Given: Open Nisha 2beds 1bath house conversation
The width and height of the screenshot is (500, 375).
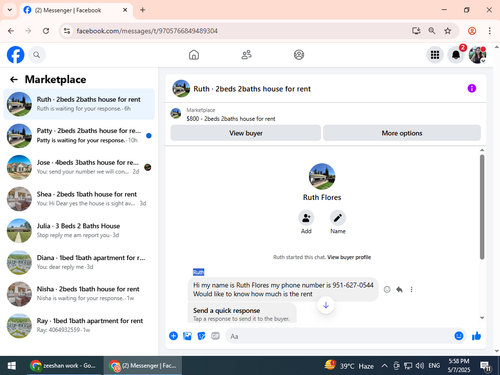Looking at the screenshot, I should point(79,294).
